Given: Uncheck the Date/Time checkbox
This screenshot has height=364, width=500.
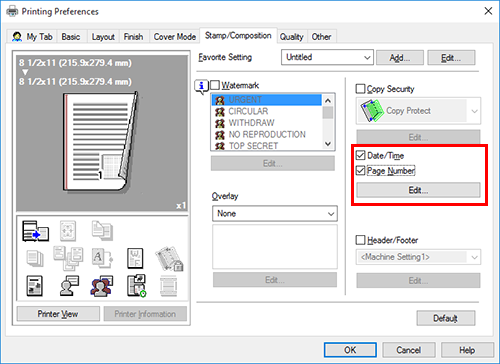Looking at the screenshot, I should (360, 155).
